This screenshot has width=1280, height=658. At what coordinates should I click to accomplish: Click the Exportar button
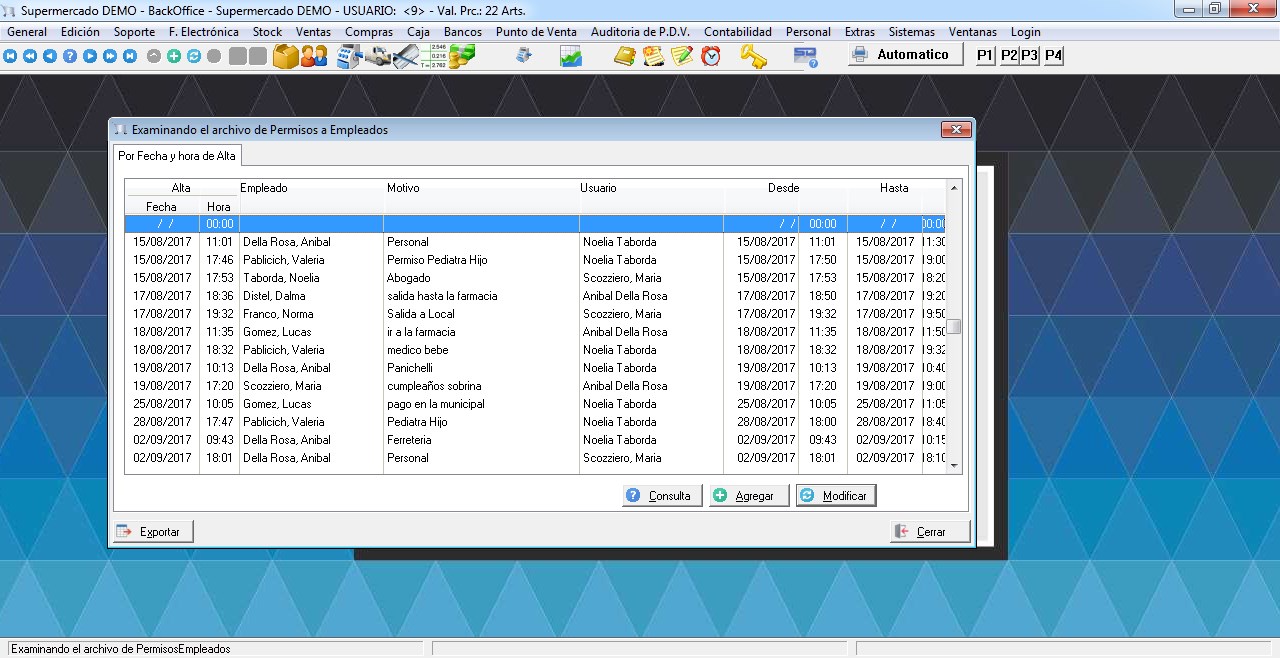(151, 532)
